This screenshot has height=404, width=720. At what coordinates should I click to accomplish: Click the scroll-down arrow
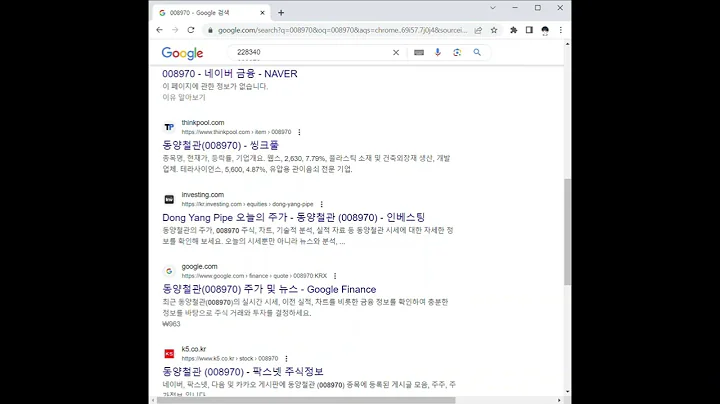click(x=568, y=392)
